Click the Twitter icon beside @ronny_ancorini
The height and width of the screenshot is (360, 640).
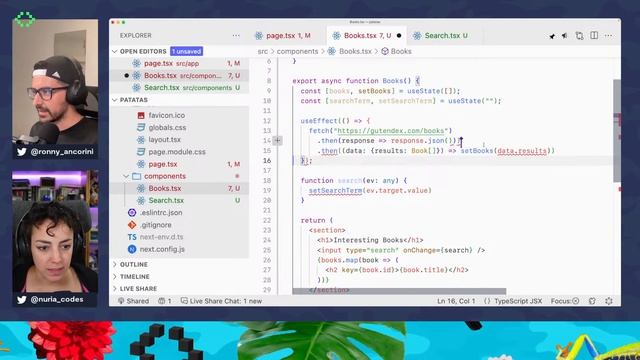[22, 152]
